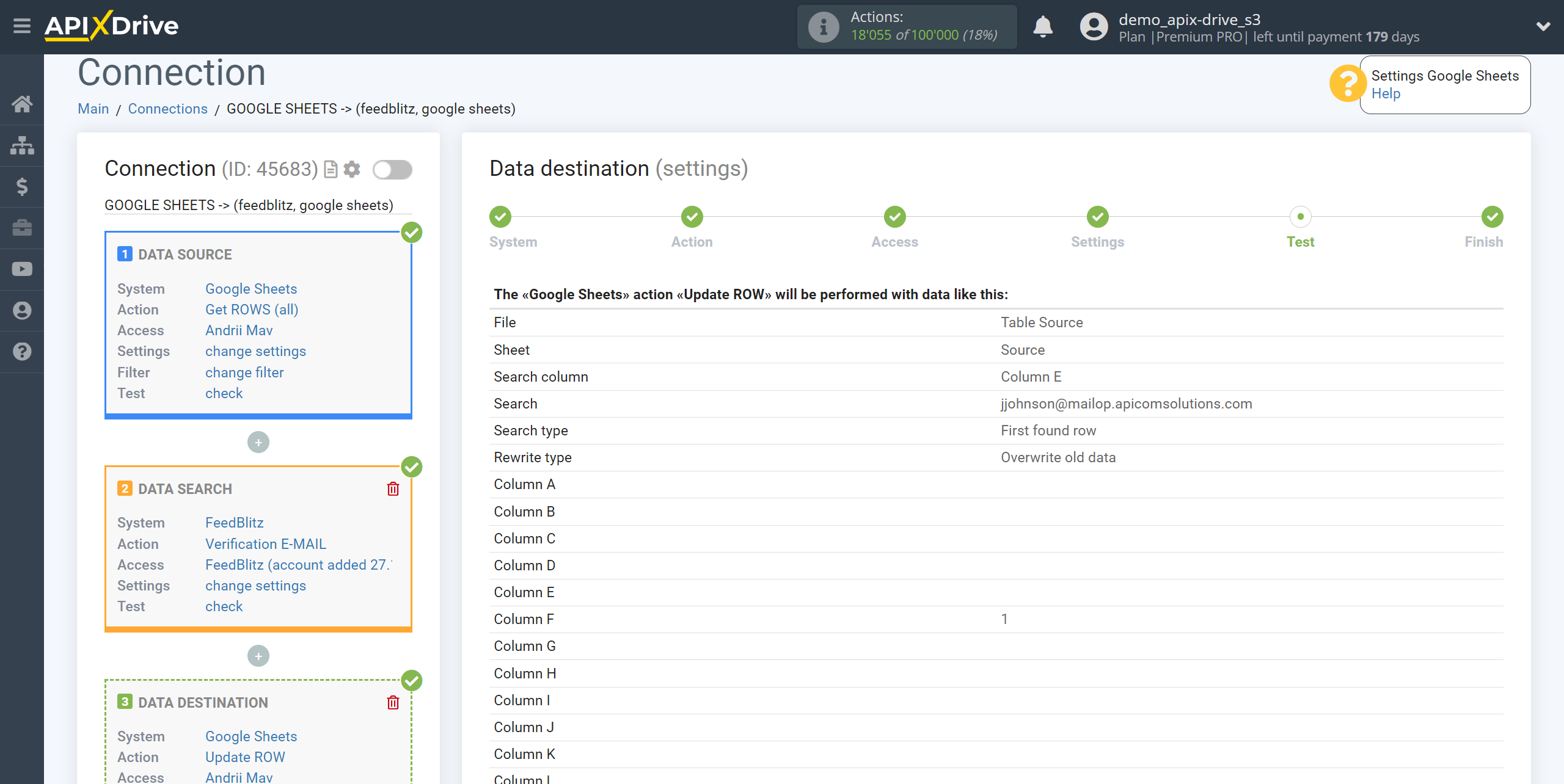Click change filter link
The width and height of the screenshot is (1564, 784).
[x=244, y=372]
